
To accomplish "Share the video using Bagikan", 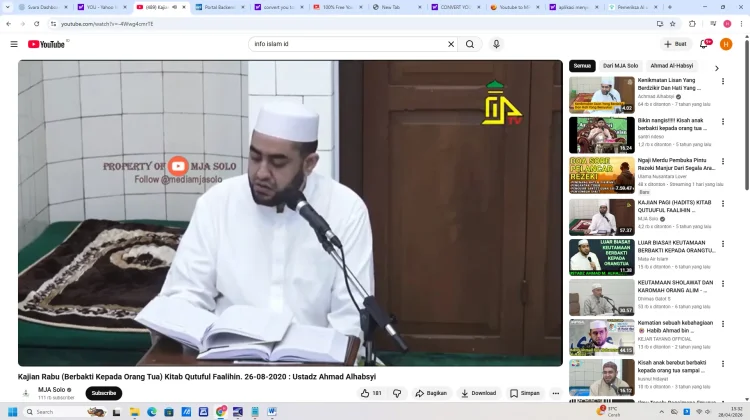I will [431, 393].
